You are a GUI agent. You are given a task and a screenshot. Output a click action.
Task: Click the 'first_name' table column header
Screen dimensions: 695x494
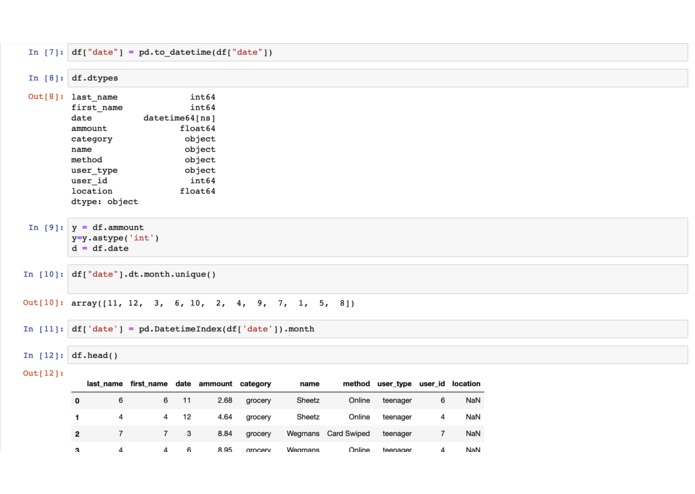click(149, 384)
